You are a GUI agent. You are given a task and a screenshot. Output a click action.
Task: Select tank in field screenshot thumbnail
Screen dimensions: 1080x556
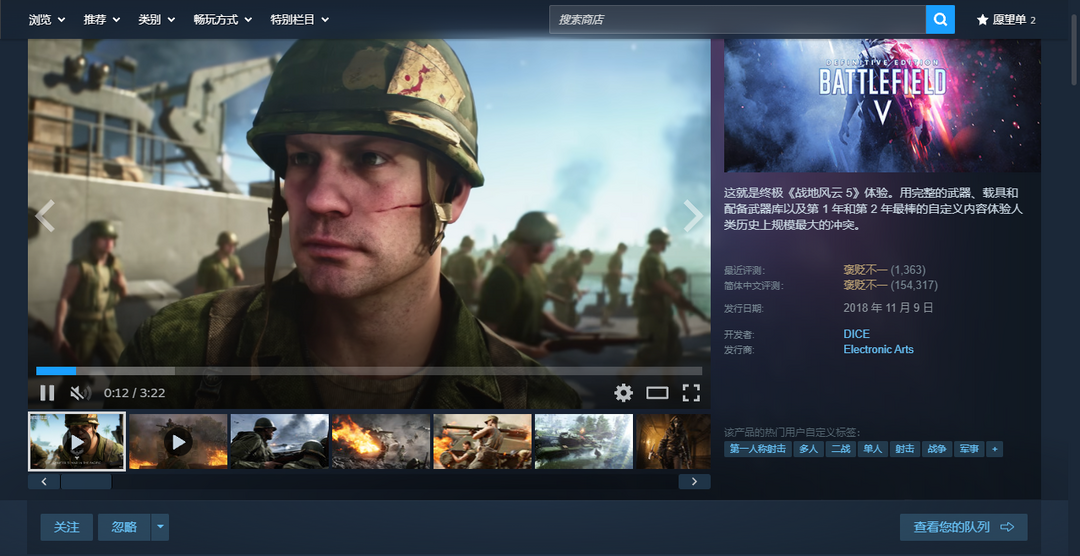point(583,442)
